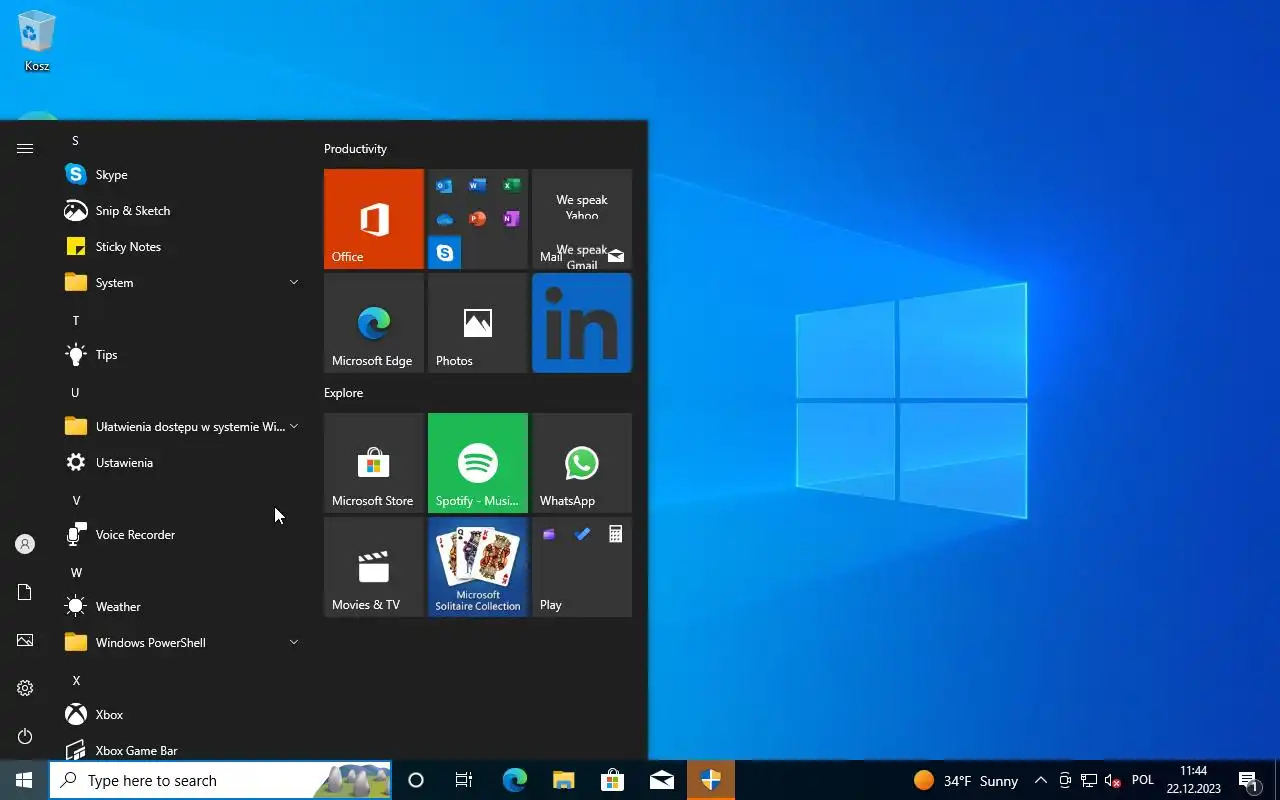The width and height of the screenshot is (1280, 800).
Task: Expand the System folder
Action: (182, 283)
